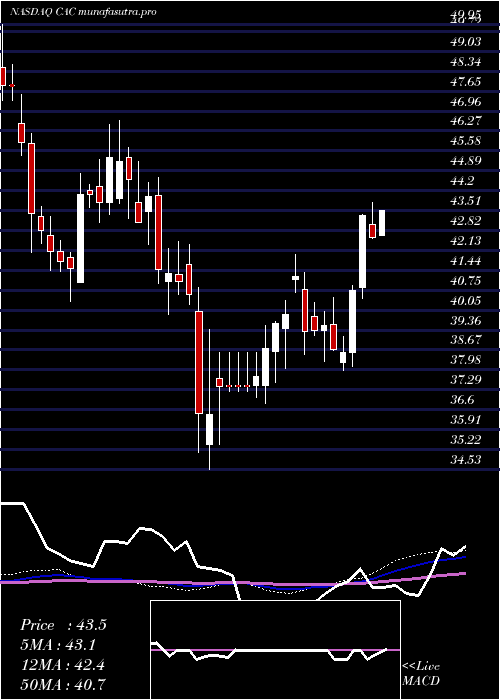The image size is (500, 700).
Task: Click the 46.96 price level label
Action: (466, 102)
